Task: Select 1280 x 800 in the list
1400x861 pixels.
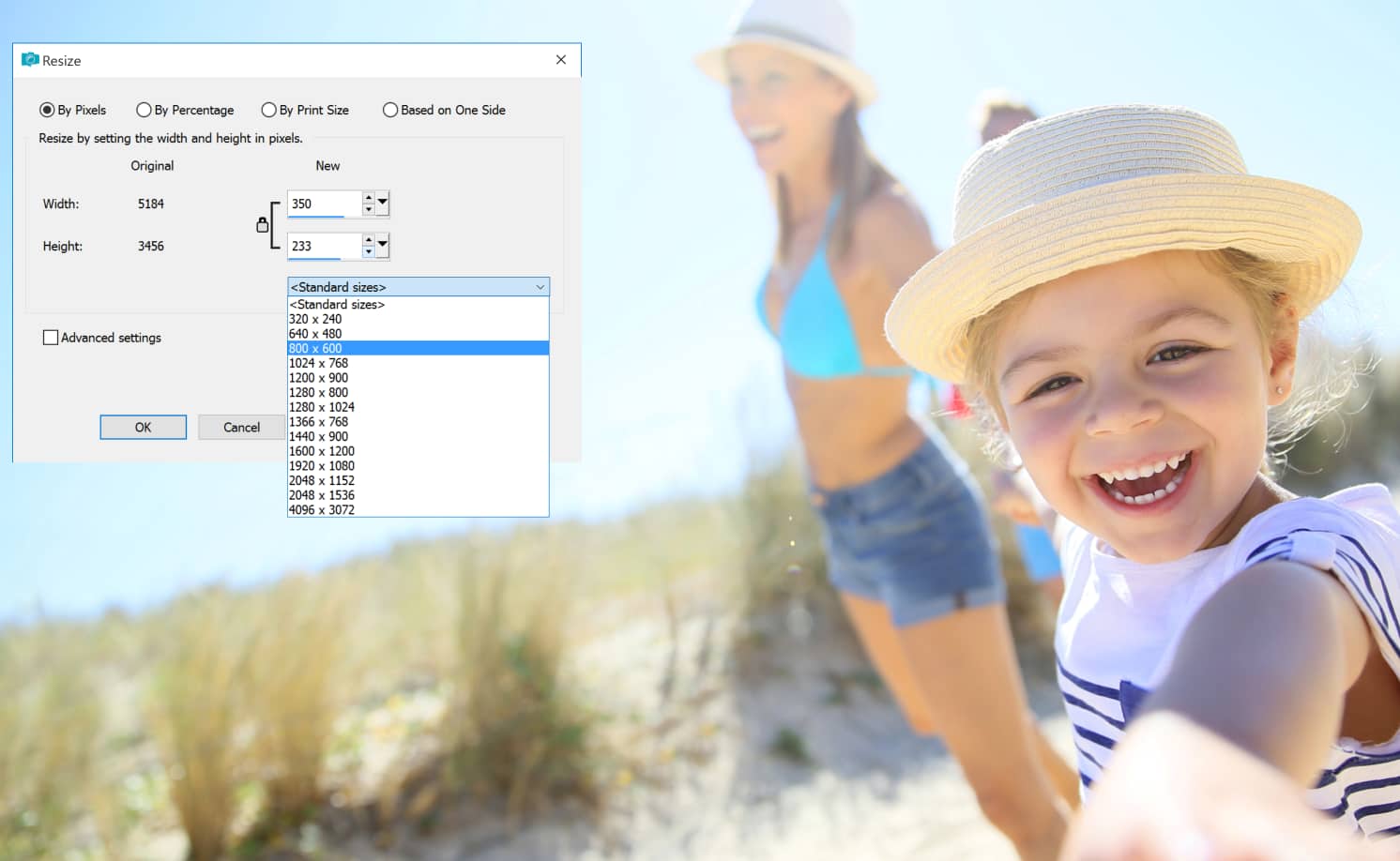Action: 418,392
